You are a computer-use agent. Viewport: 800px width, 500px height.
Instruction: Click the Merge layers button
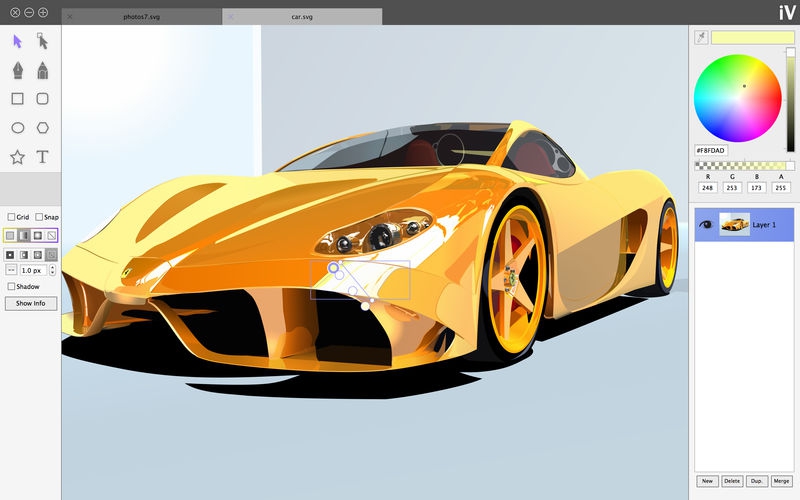pos(781,481)
